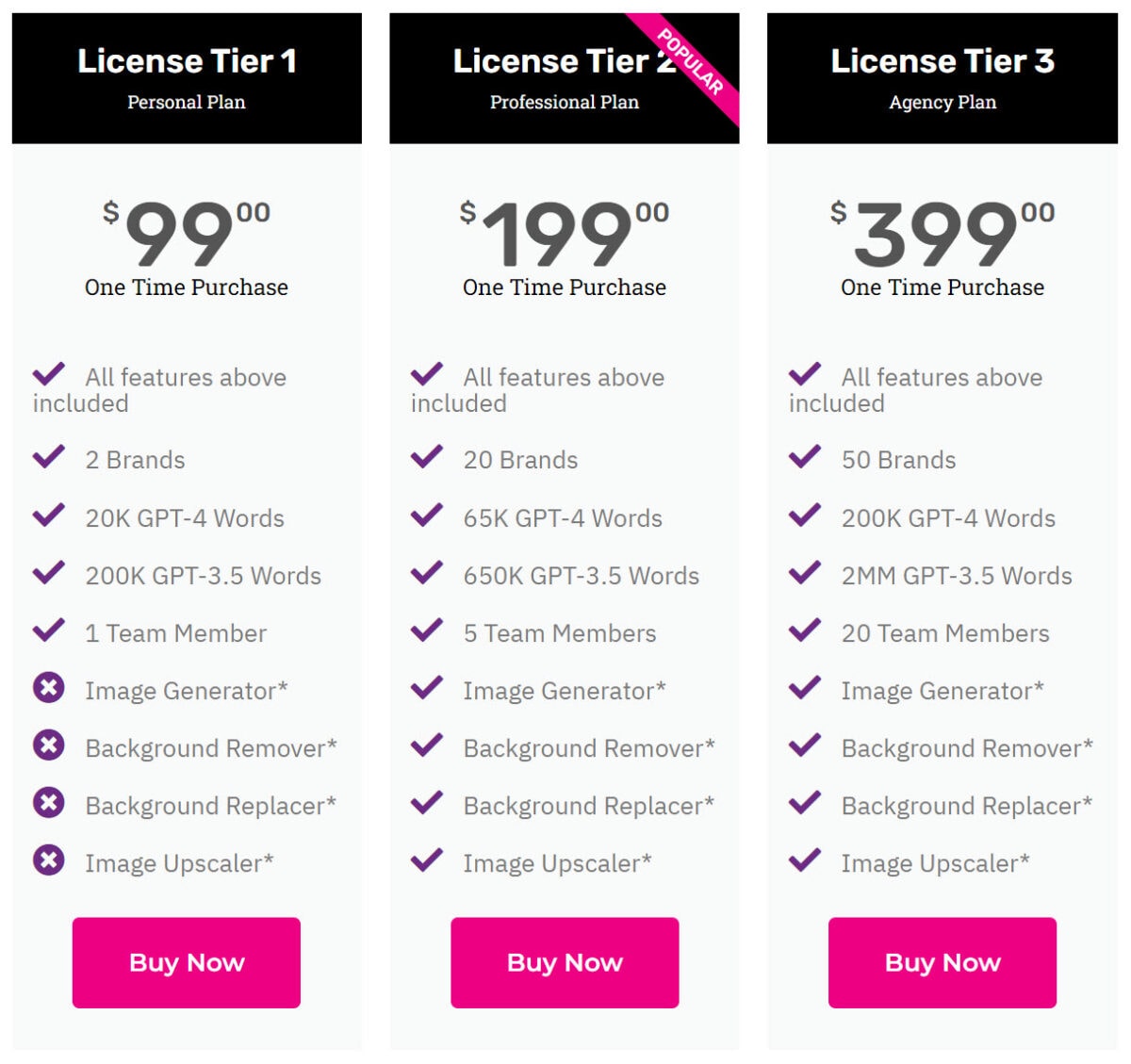Click Buy Now under License Tier 1

pos(186,962)
